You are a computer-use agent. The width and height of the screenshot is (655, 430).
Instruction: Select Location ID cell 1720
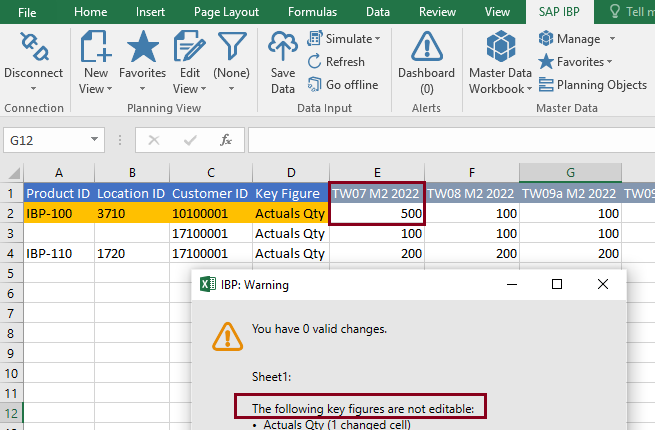point(132,253)
